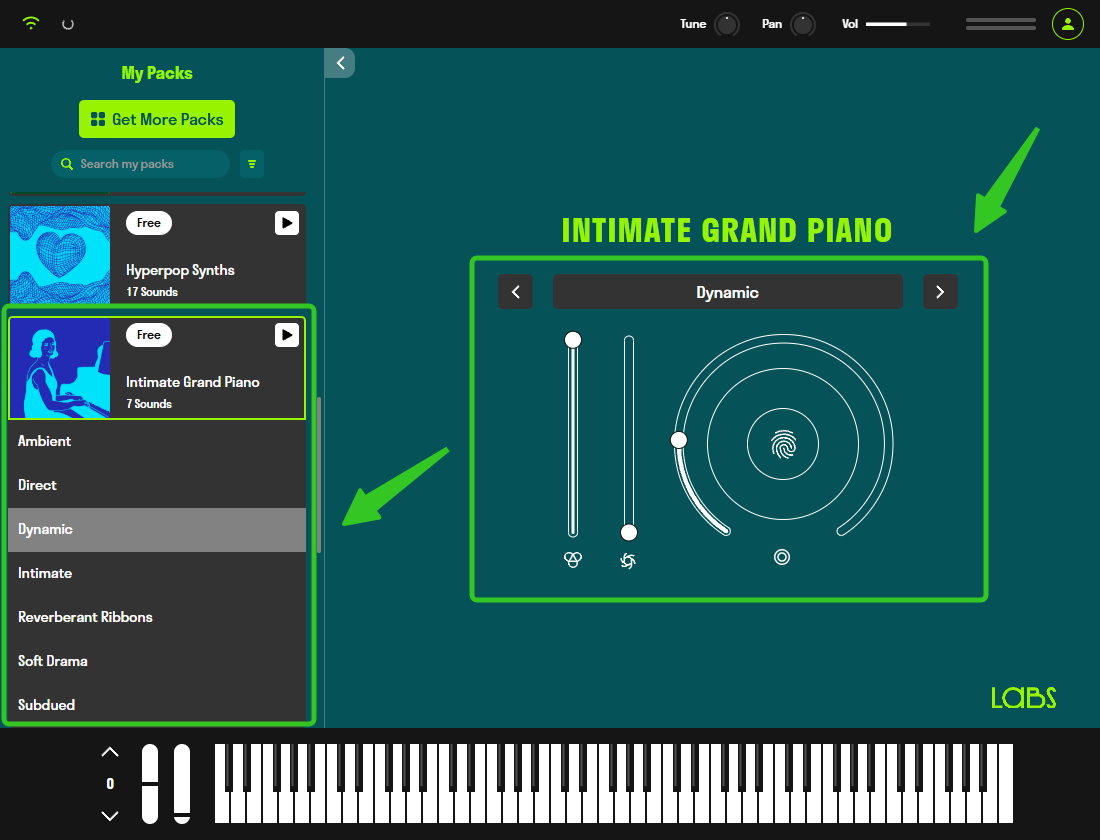Click the dynamics slider handle

point(629,533)
